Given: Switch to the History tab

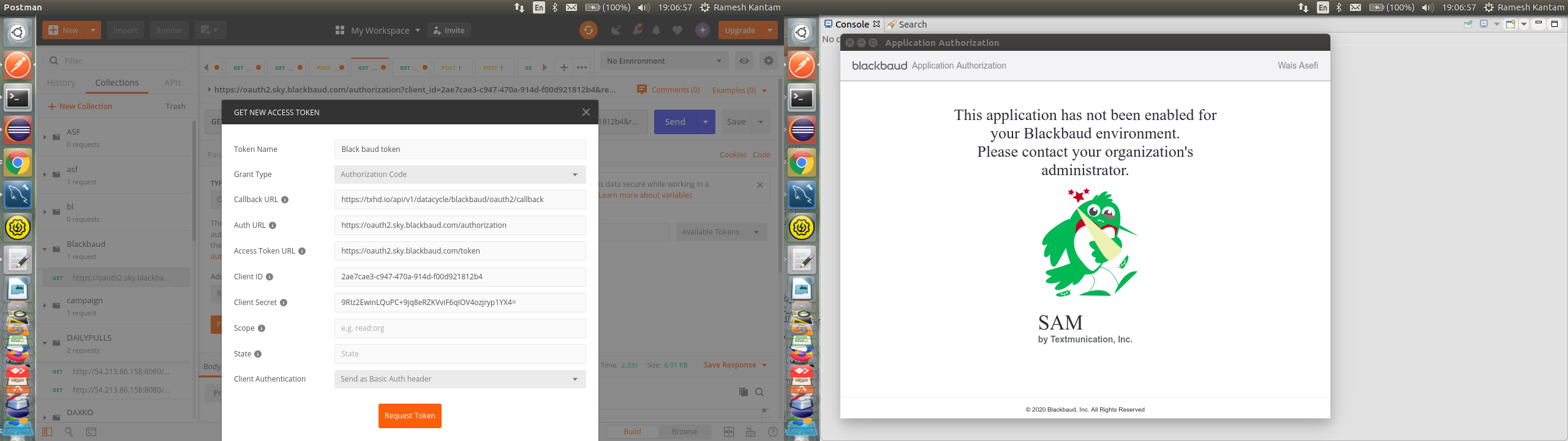Looking at the screenshot, I should (61, 83).
